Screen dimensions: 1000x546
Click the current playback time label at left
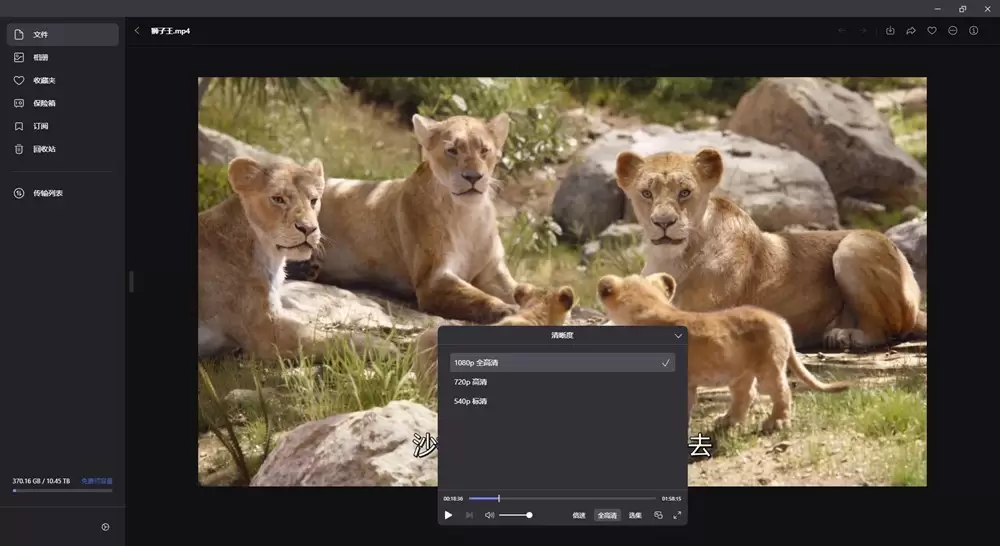[453, 499]
